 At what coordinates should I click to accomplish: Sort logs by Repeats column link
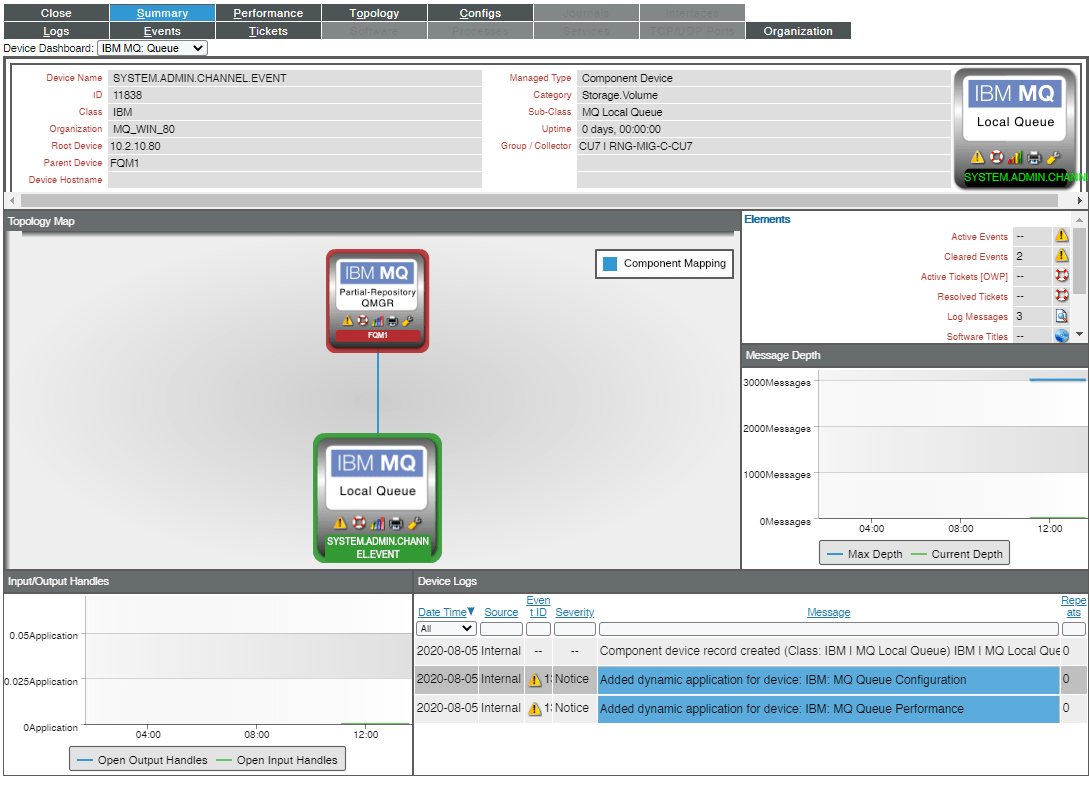(1073, 606)
